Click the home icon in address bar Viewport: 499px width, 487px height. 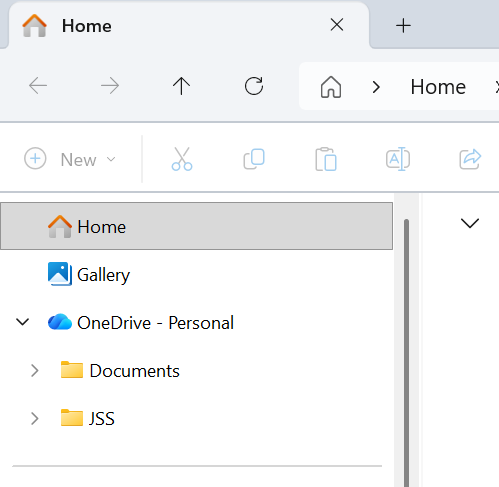[331, 87]
